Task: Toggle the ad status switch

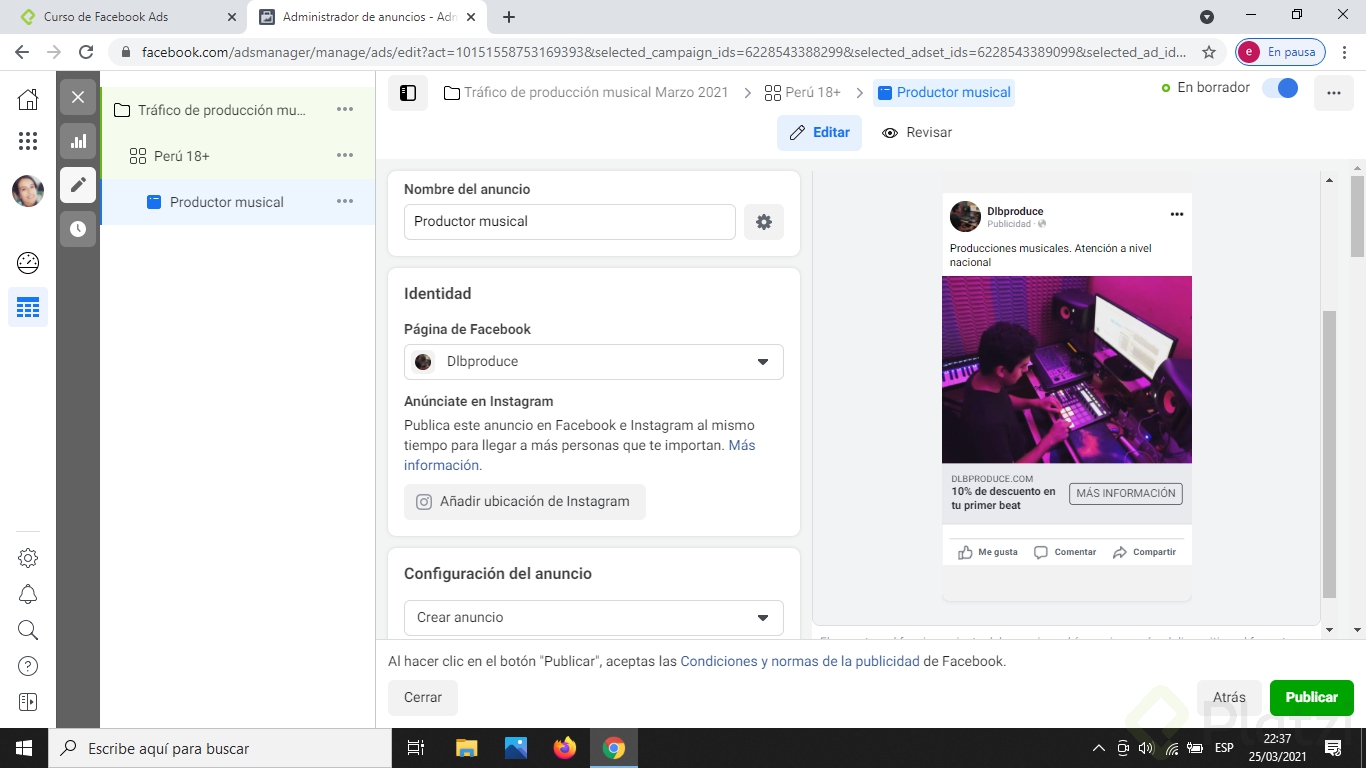Action: 1280,88
